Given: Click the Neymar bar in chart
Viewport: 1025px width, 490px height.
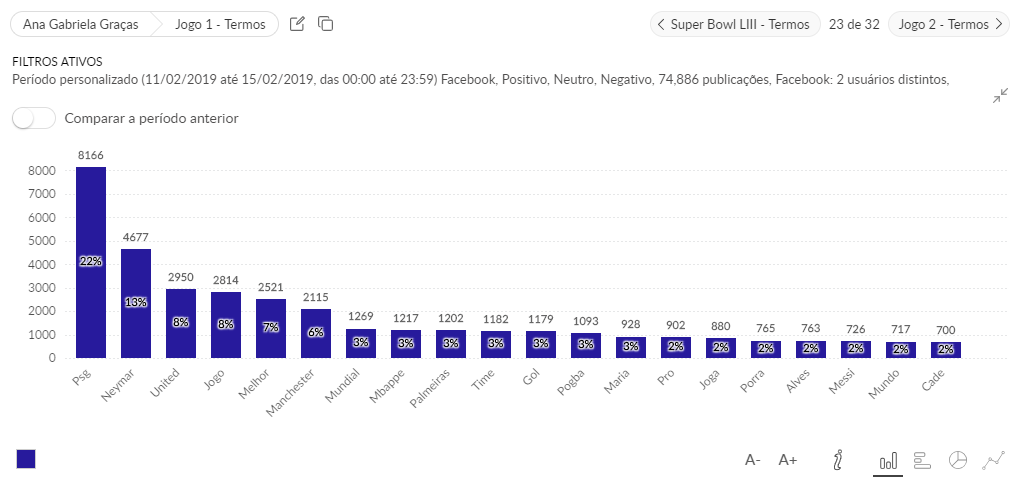Looking at the screenshot, I should [x=136, y=303].
